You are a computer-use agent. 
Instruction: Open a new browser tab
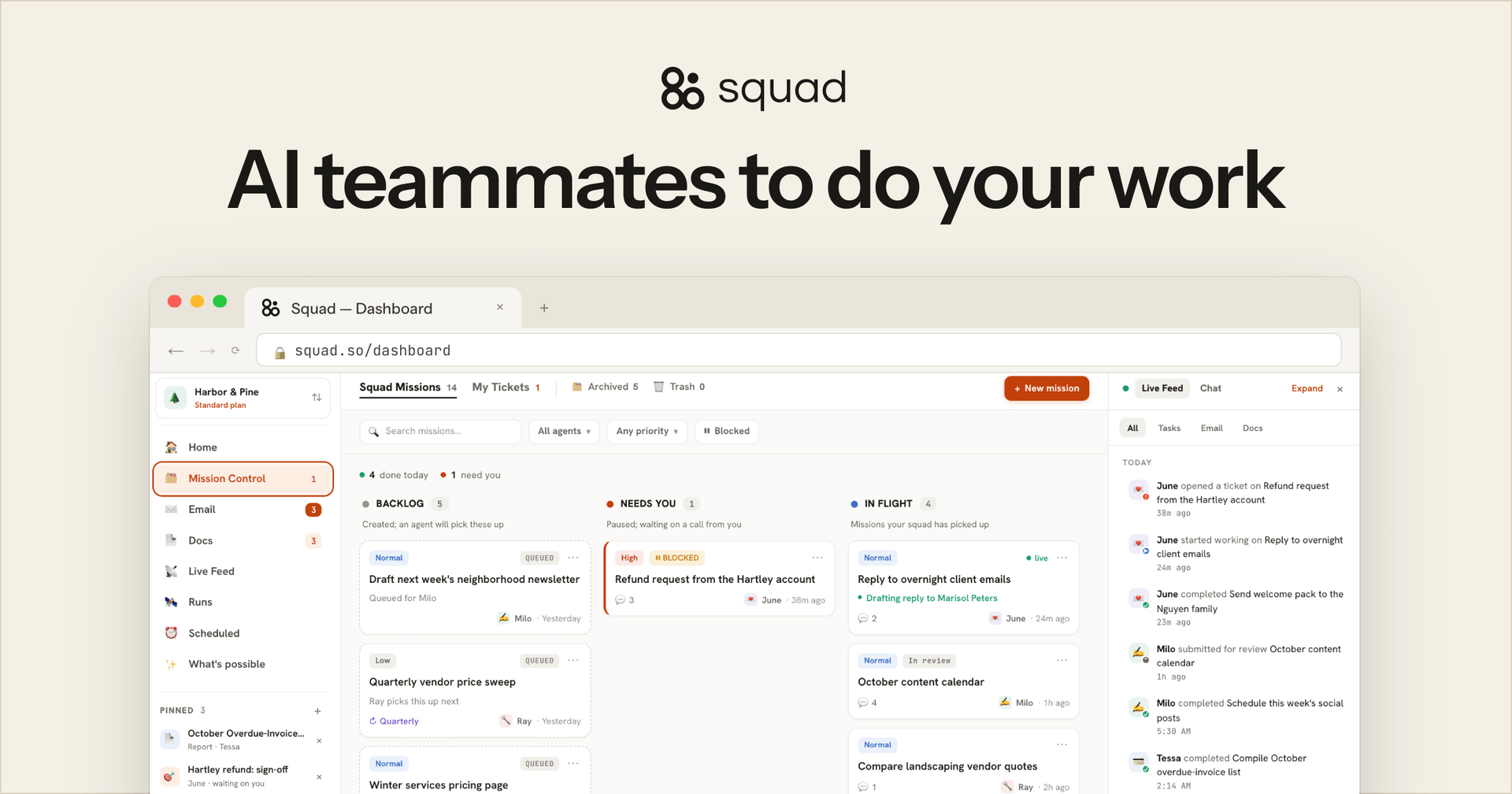(544, 308)
